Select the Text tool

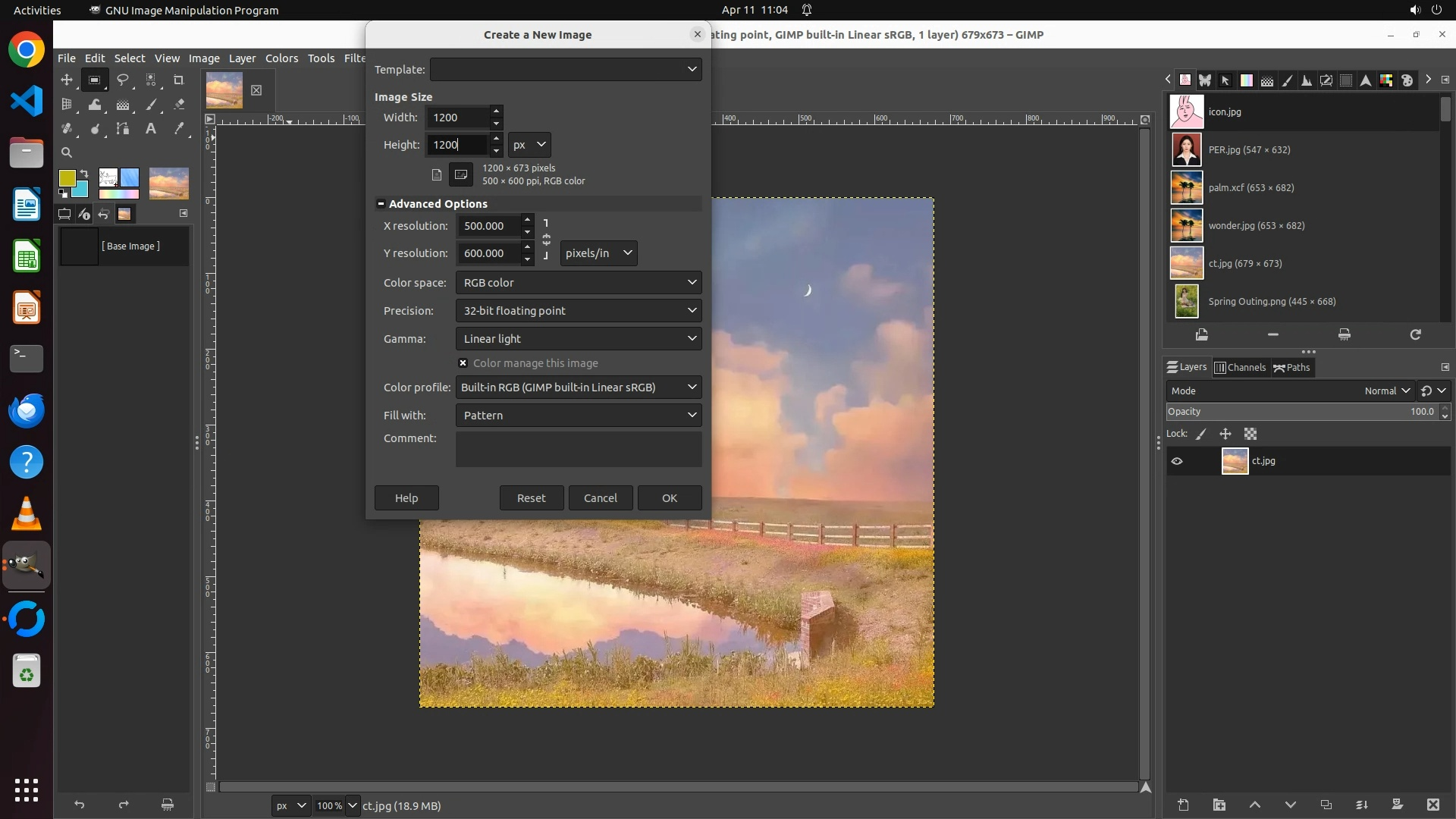pos(151,129)
